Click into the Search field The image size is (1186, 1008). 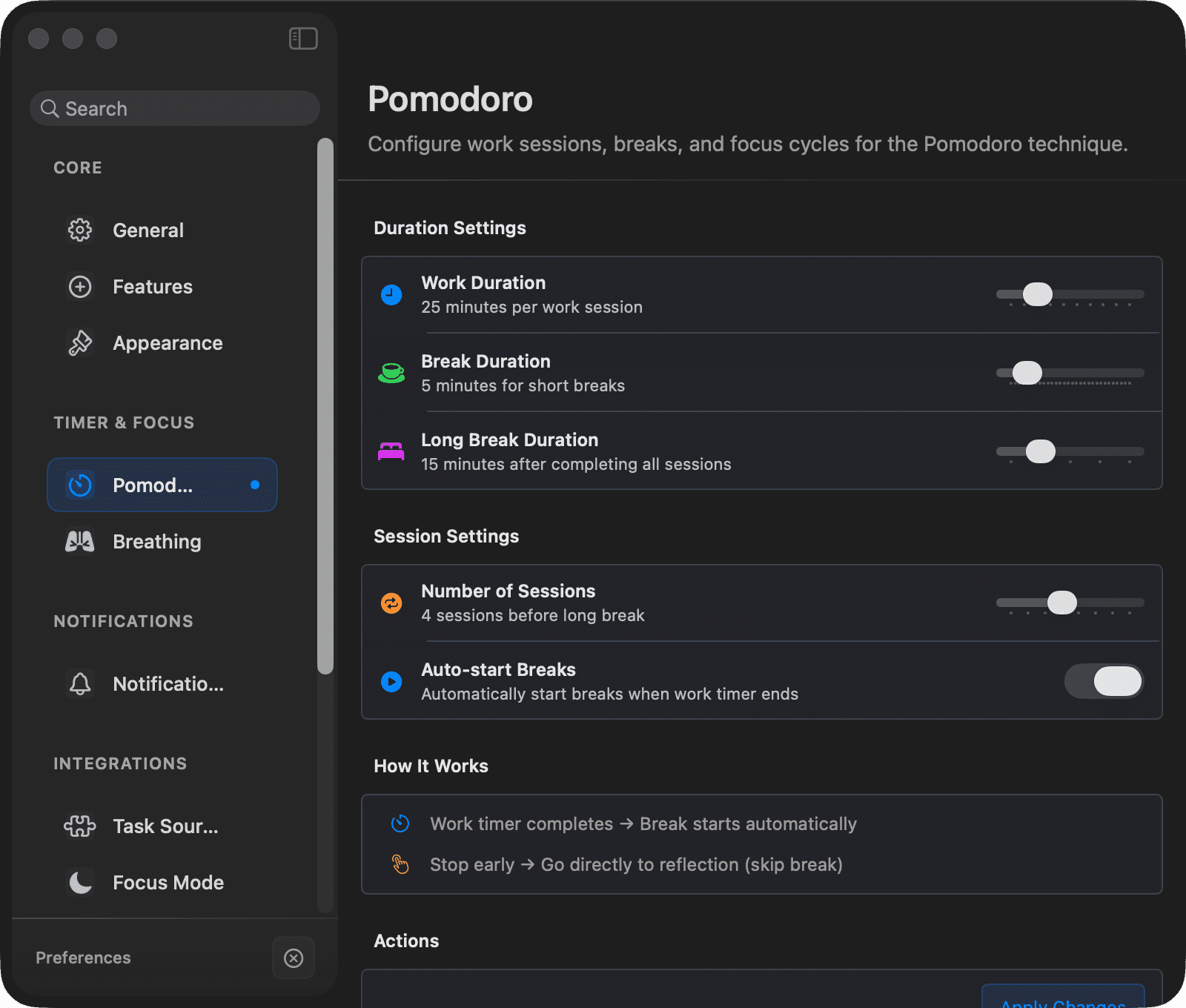pos(175,108)
